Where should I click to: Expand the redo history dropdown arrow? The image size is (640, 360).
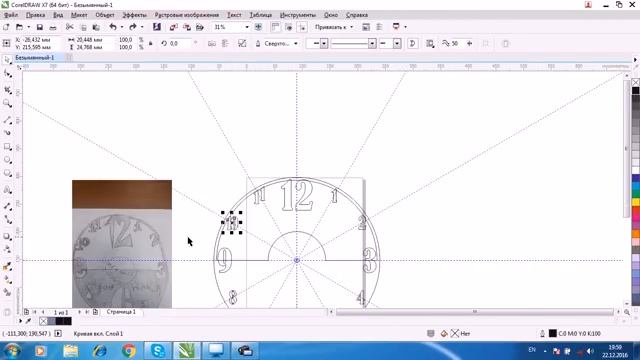(142, 27)
